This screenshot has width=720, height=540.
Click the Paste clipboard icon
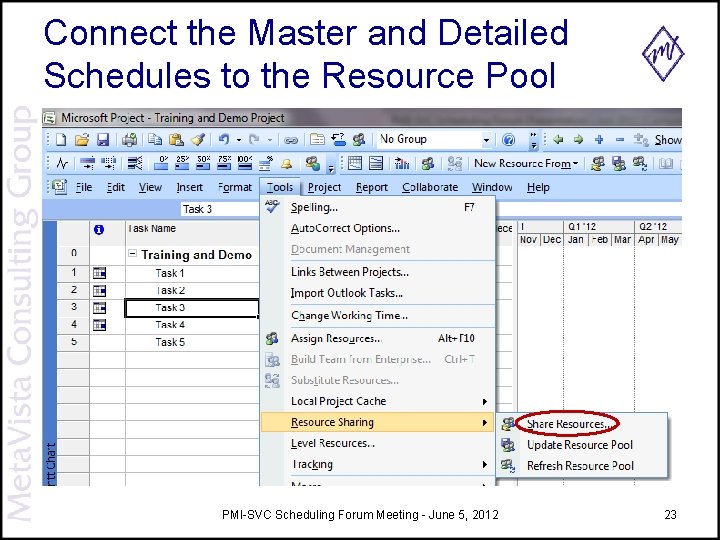coord(176,140)
